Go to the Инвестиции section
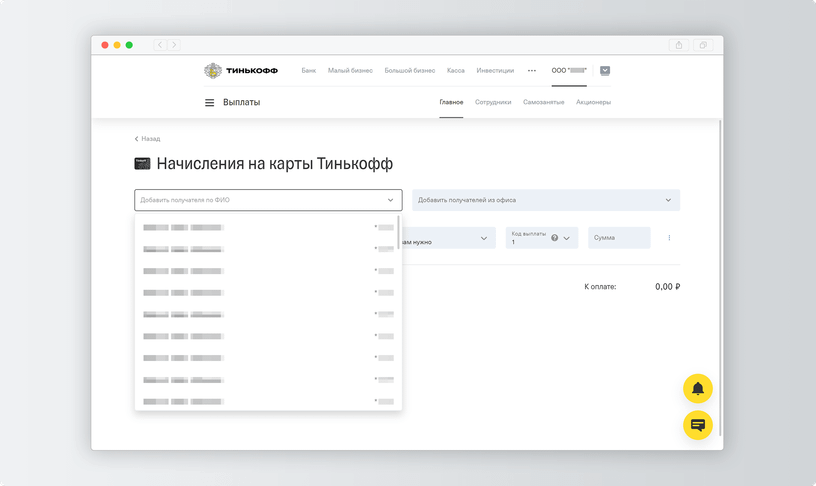Screen dimensions: 816x486 click(495, 70)
